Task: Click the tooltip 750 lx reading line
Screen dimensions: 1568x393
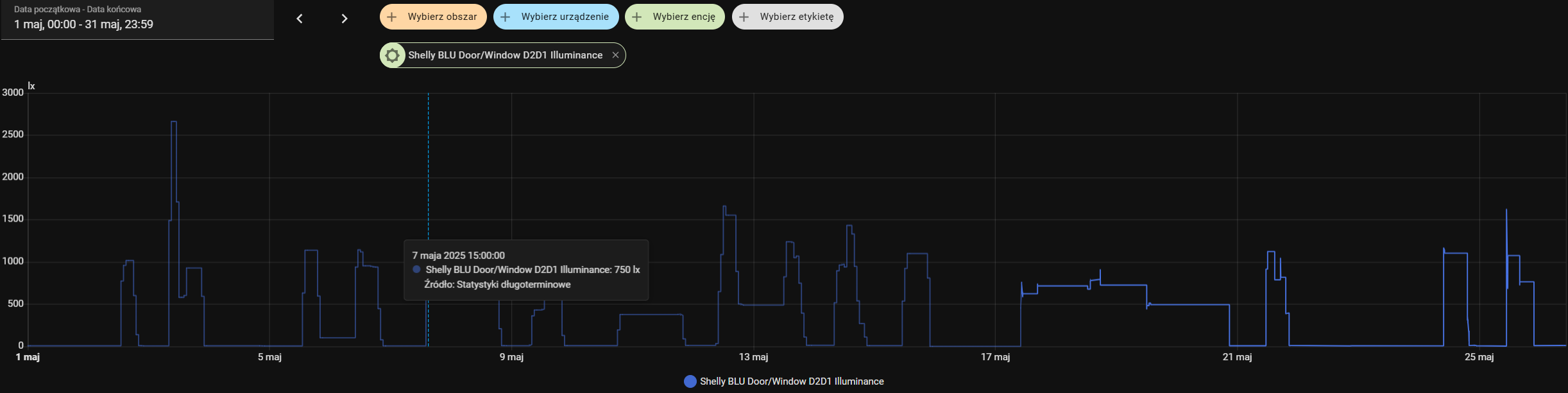Action: [x=526, y=270]
